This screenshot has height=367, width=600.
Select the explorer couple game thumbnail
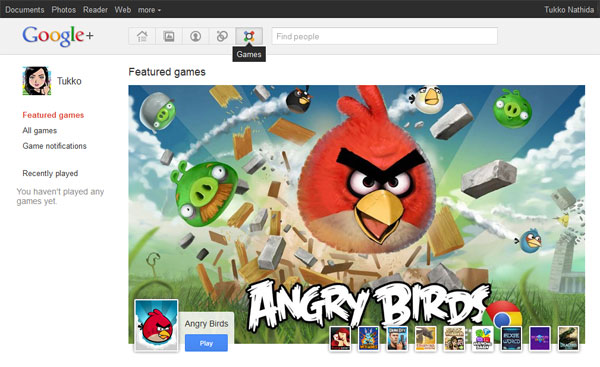(454, 338)
